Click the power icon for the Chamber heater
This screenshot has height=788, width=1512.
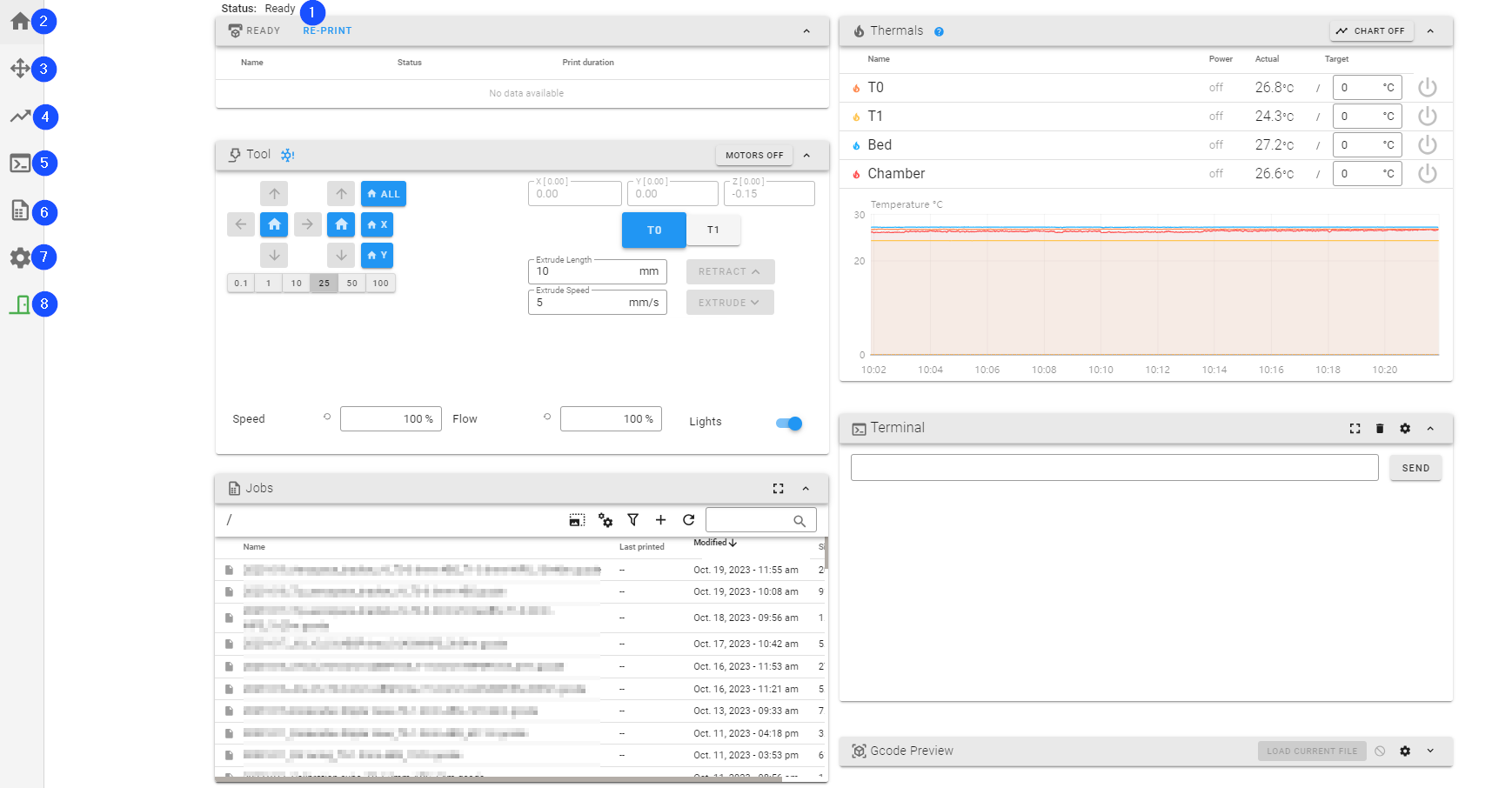1427,173
